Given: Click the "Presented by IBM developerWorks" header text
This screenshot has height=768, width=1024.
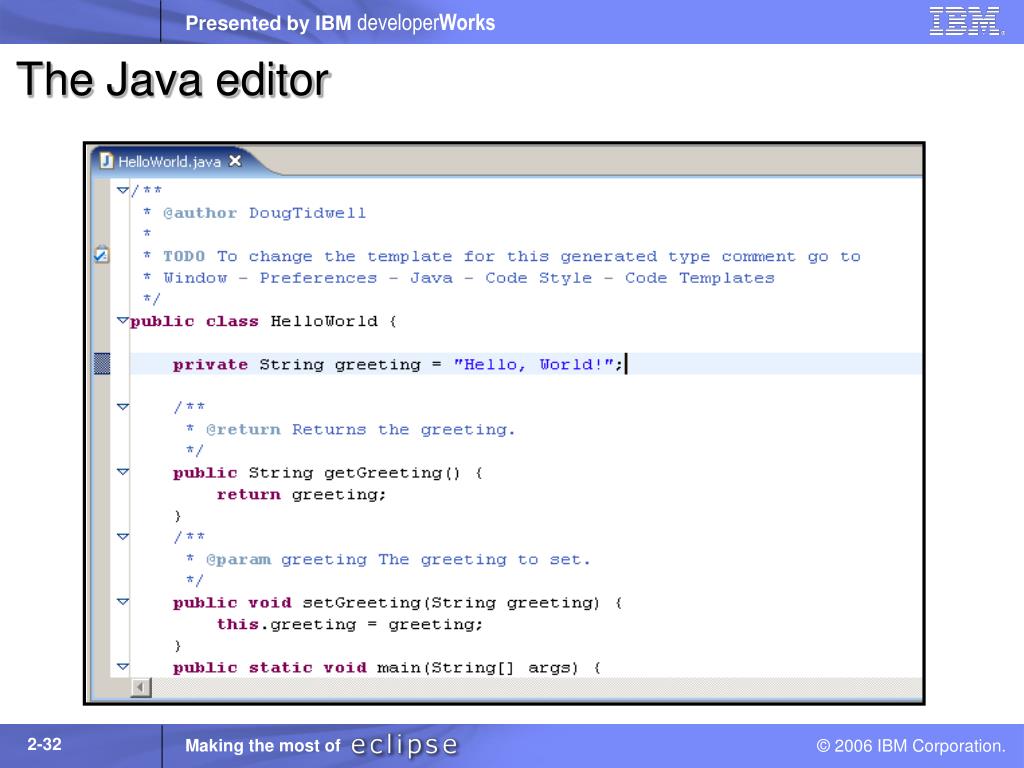Looking at the screenshot, I should [x=340, y=23].
